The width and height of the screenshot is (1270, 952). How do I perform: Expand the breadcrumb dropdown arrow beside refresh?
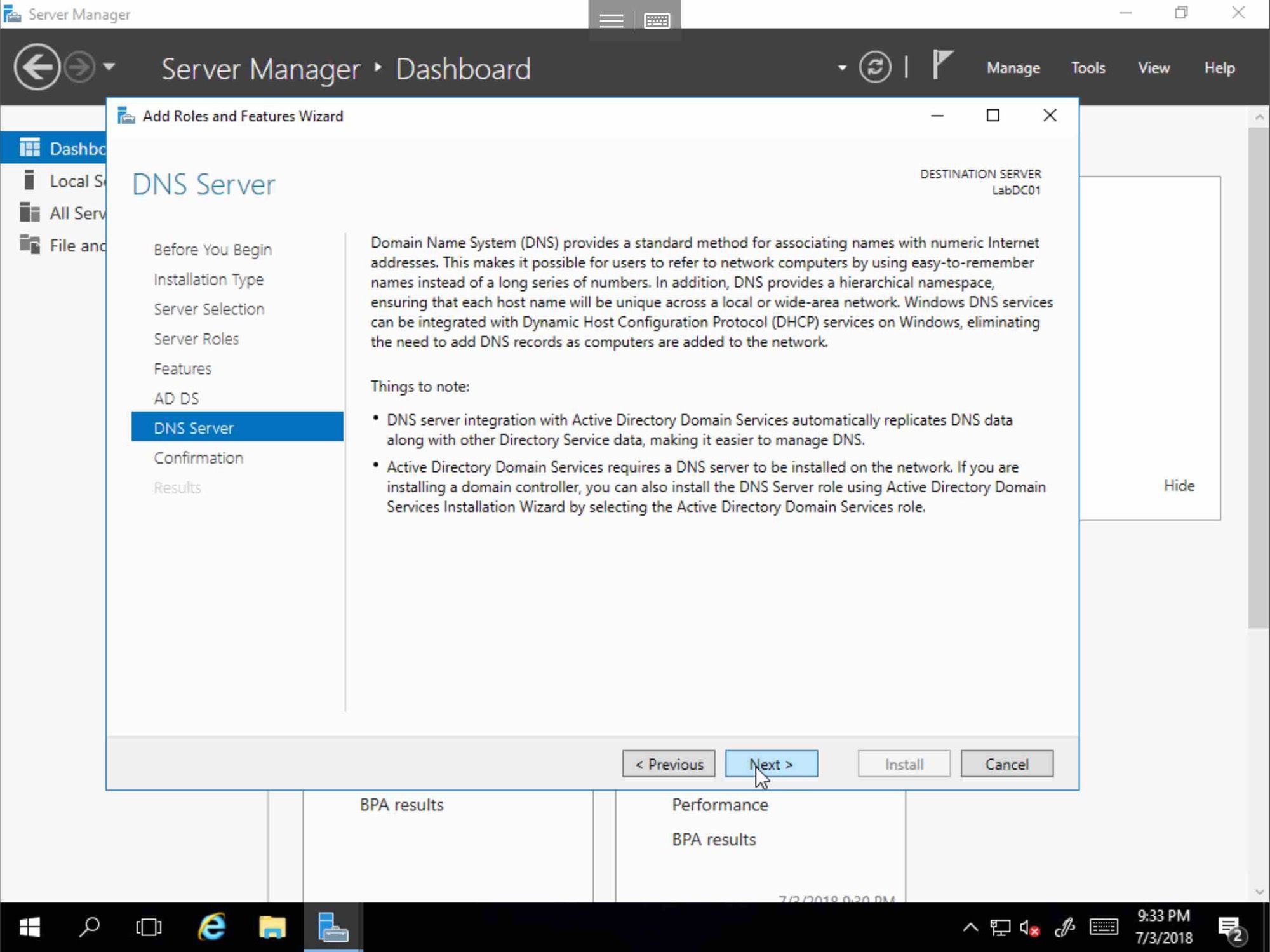tap(842, 67)
